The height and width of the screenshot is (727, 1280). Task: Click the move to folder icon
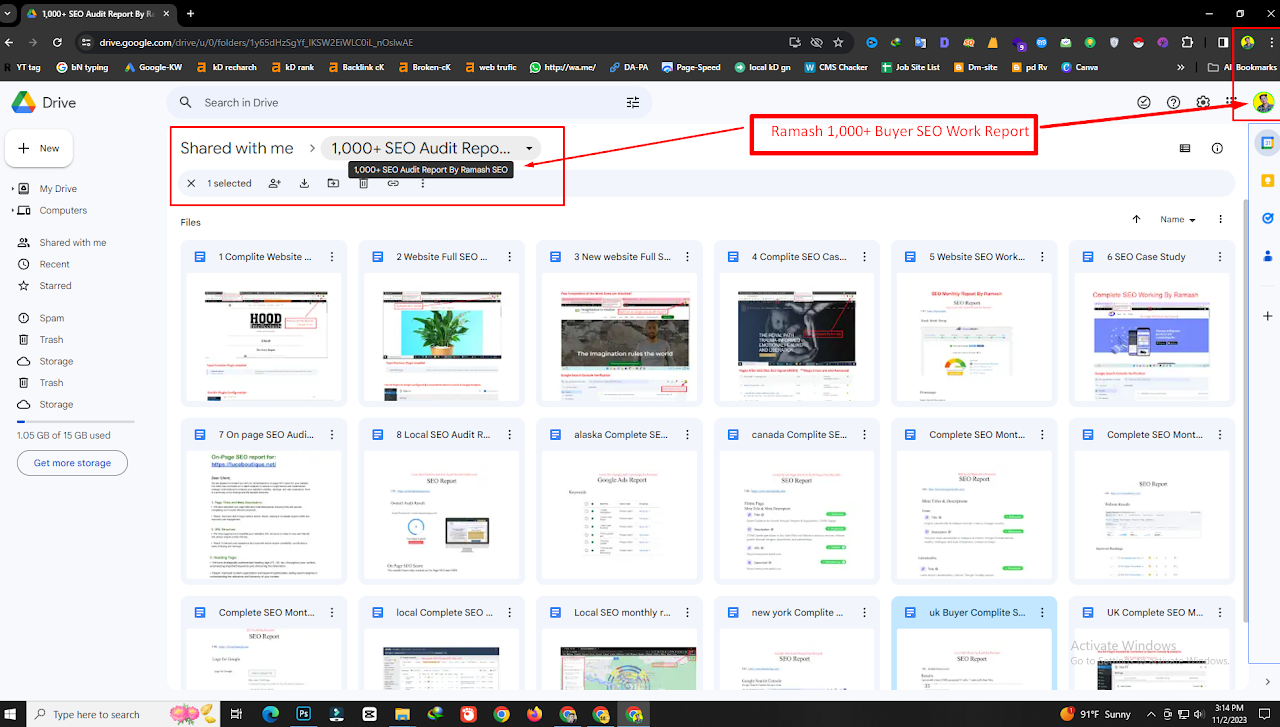click(x=333, y=183)
